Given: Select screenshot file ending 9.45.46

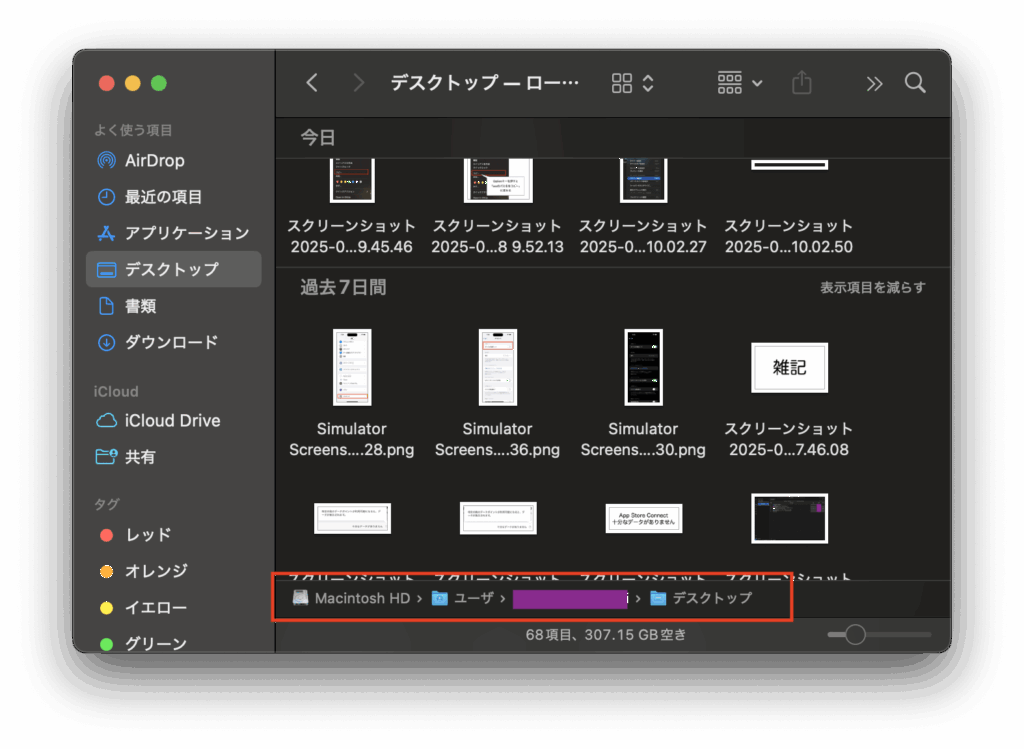Looking at the screenshot, I should (x=352, y=208).
